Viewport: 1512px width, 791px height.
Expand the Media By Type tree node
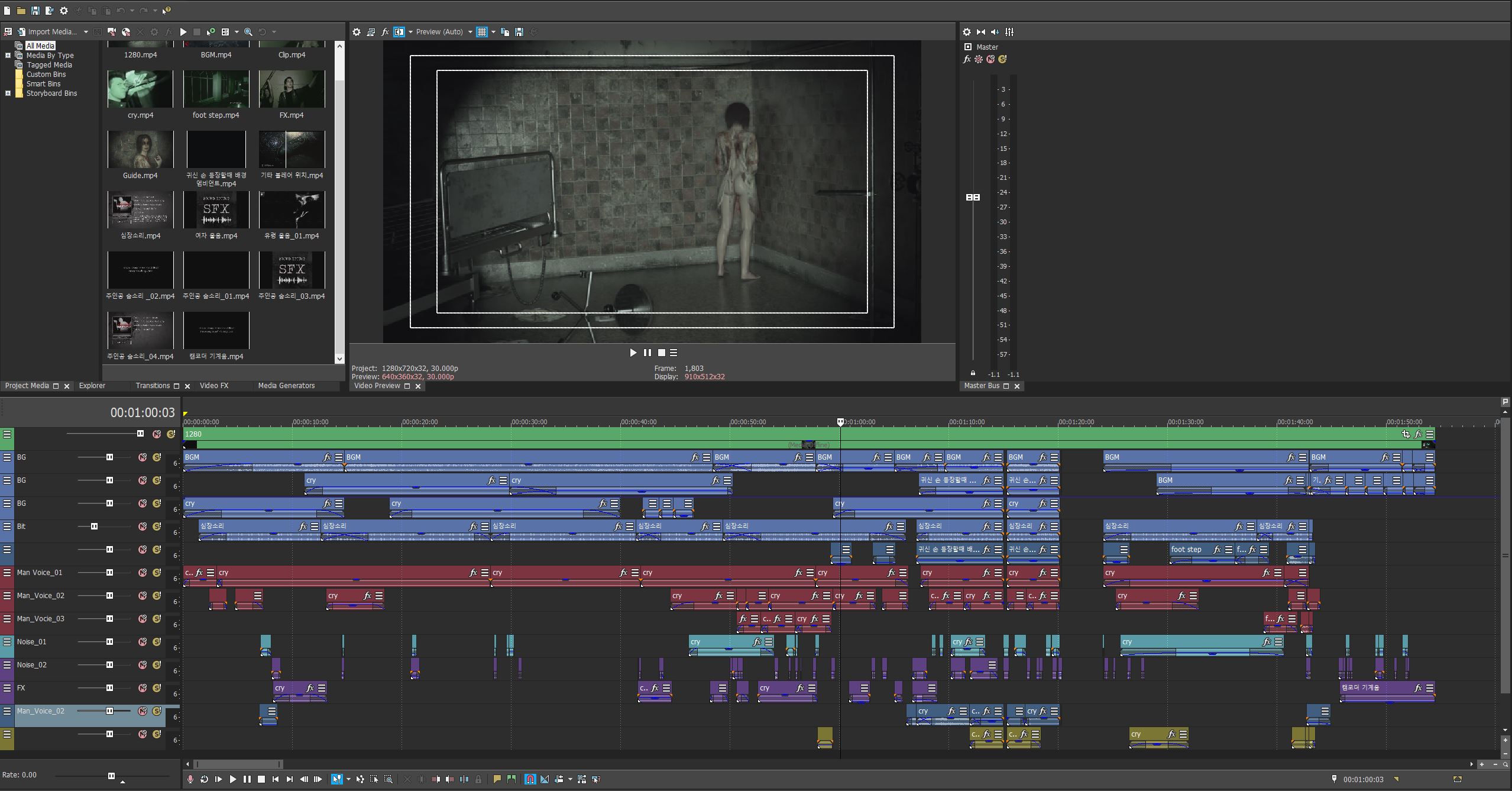[x=8, y=56]
